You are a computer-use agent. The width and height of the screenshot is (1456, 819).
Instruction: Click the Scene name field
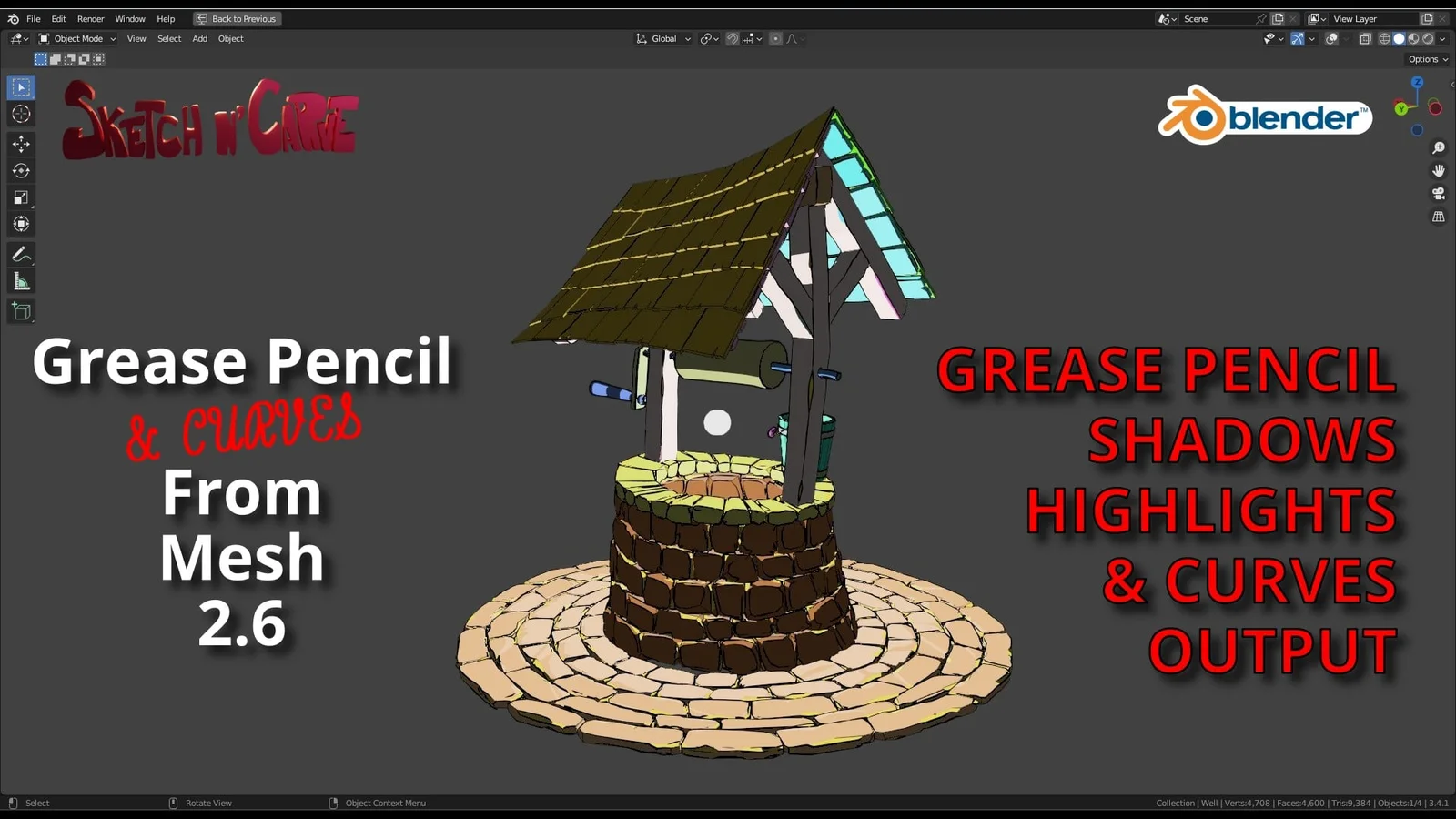1197,18
